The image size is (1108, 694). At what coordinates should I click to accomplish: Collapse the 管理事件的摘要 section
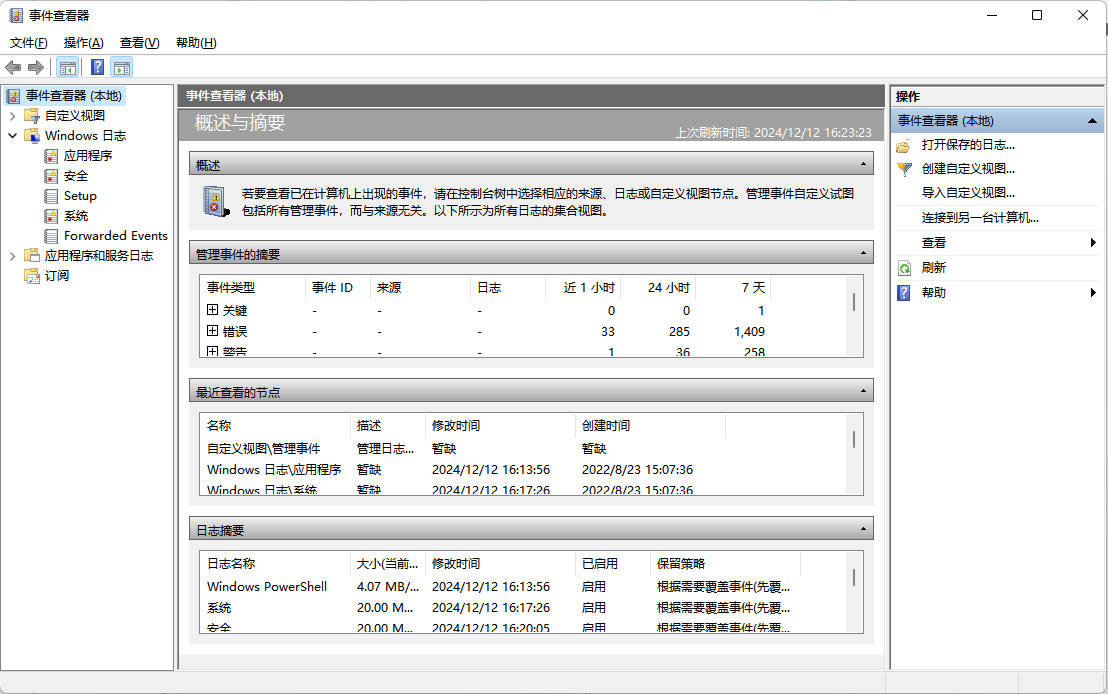(x=863, y=253)
